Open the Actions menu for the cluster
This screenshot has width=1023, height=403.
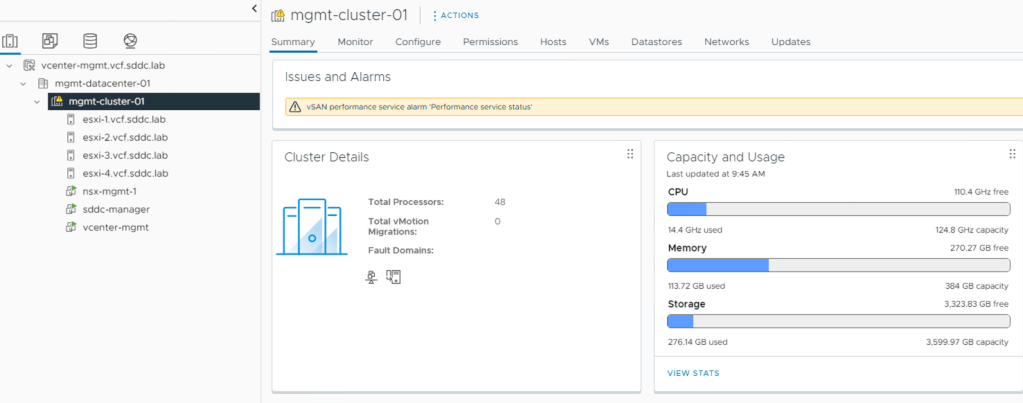click(456, 15)
